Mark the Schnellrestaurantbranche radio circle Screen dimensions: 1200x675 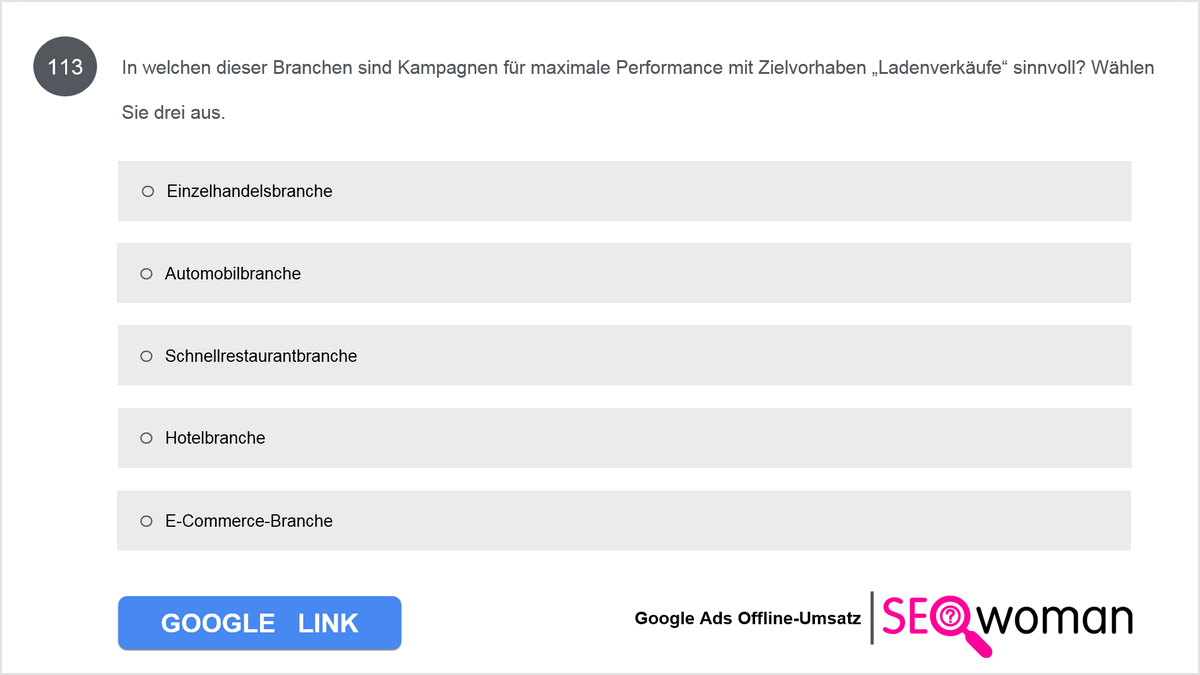coord(146,356)
